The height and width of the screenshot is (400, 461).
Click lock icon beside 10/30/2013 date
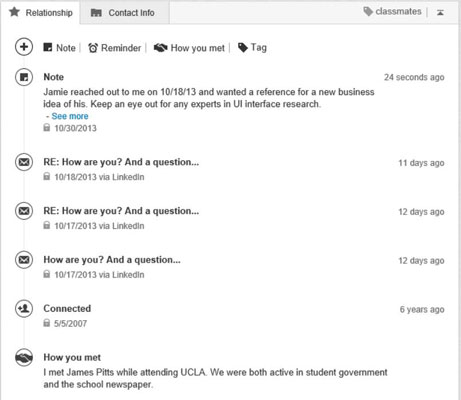(47, 128)
